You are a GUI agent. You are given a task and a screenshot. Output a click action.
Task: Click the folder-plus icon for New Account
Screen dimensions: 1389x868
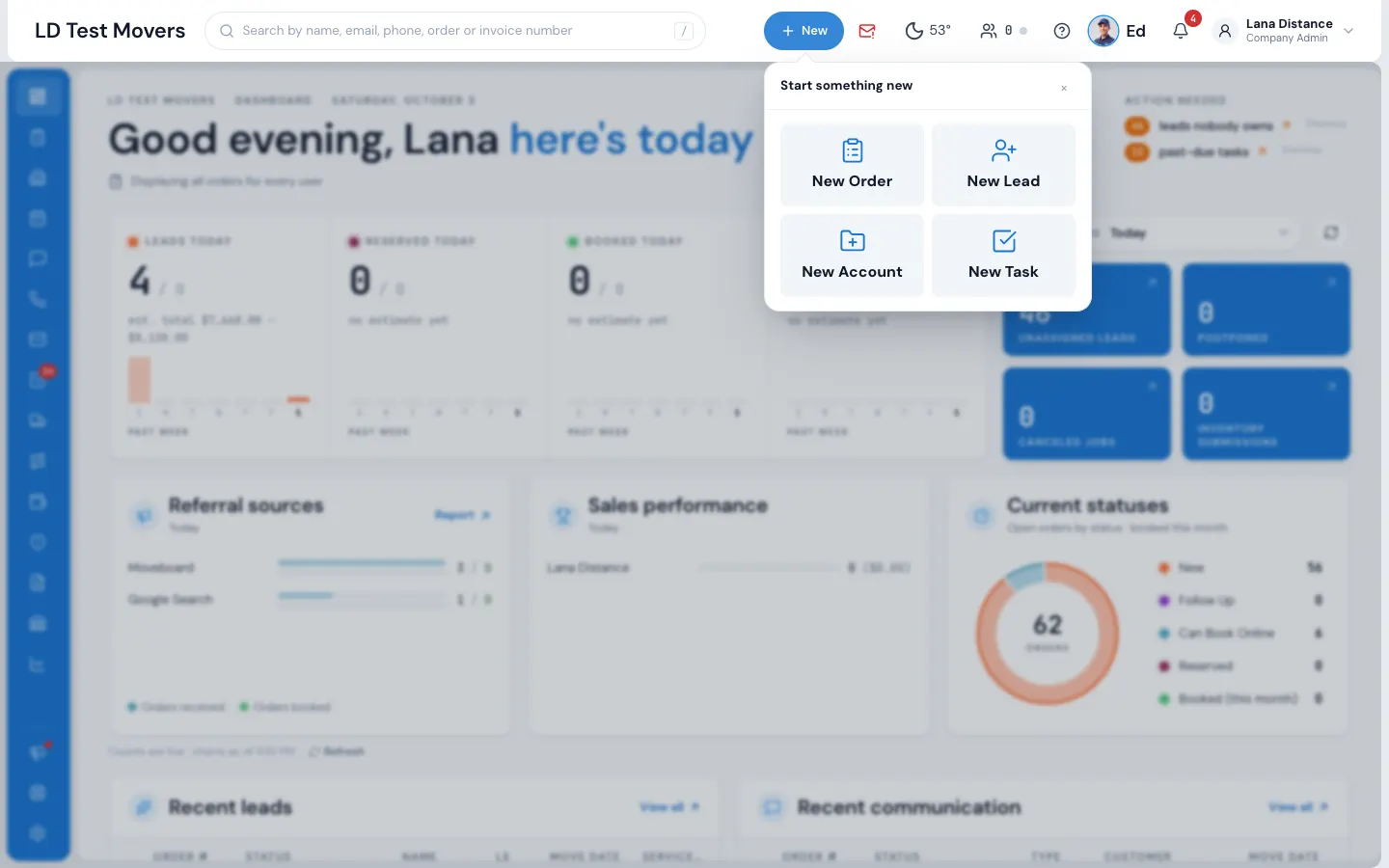tap(852, 241)
